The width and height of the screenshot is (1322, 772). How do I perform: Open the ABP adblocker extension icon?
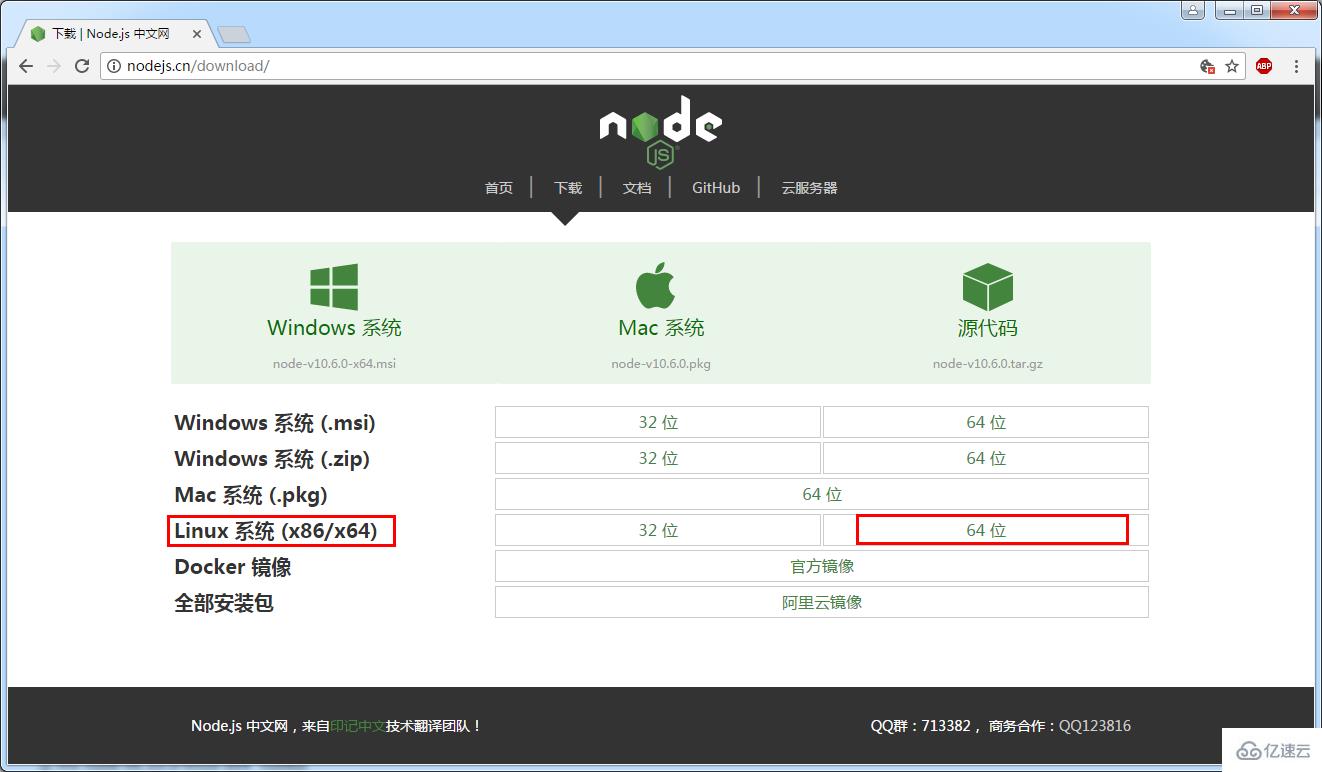coord(1263,66)
